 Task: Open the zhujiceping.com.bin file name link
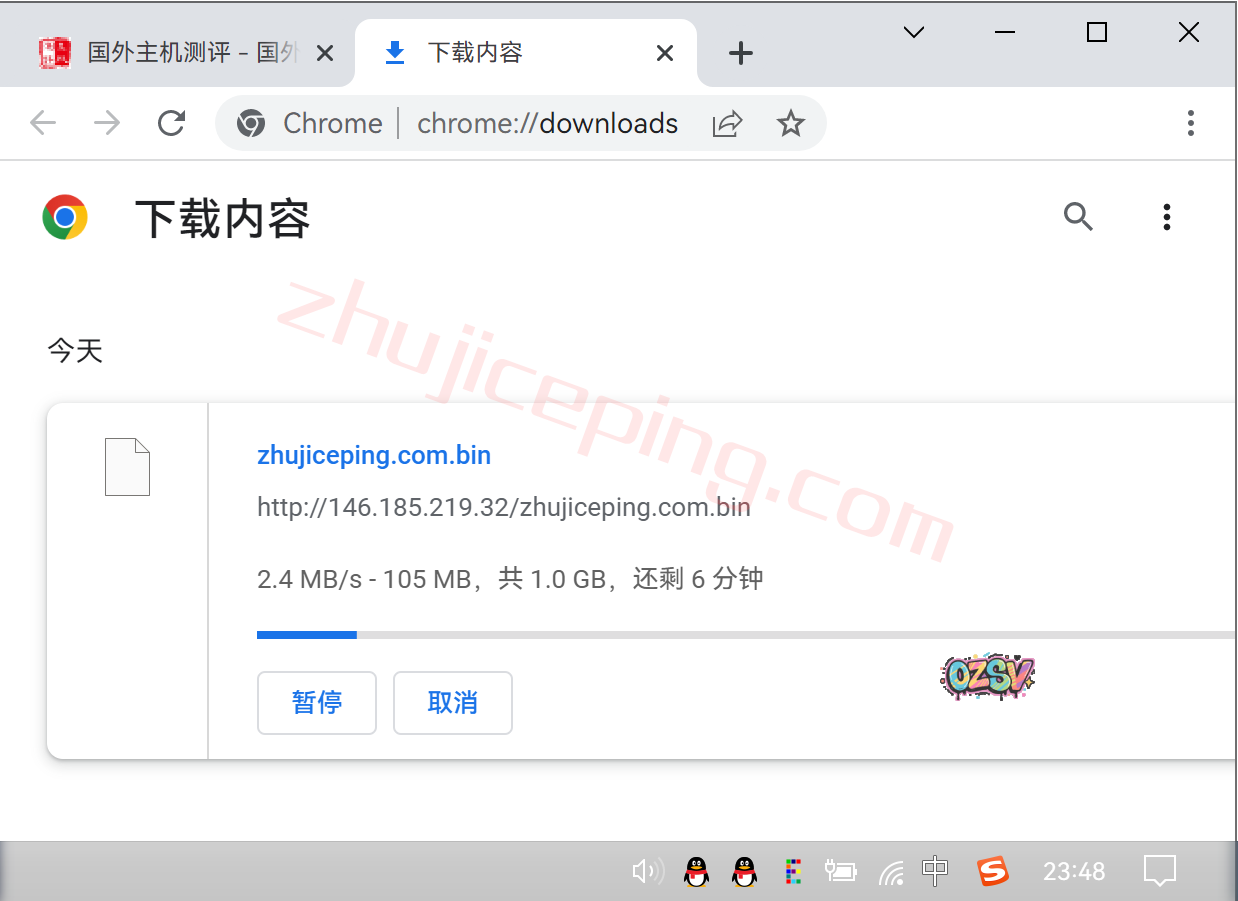pos(374,456)
